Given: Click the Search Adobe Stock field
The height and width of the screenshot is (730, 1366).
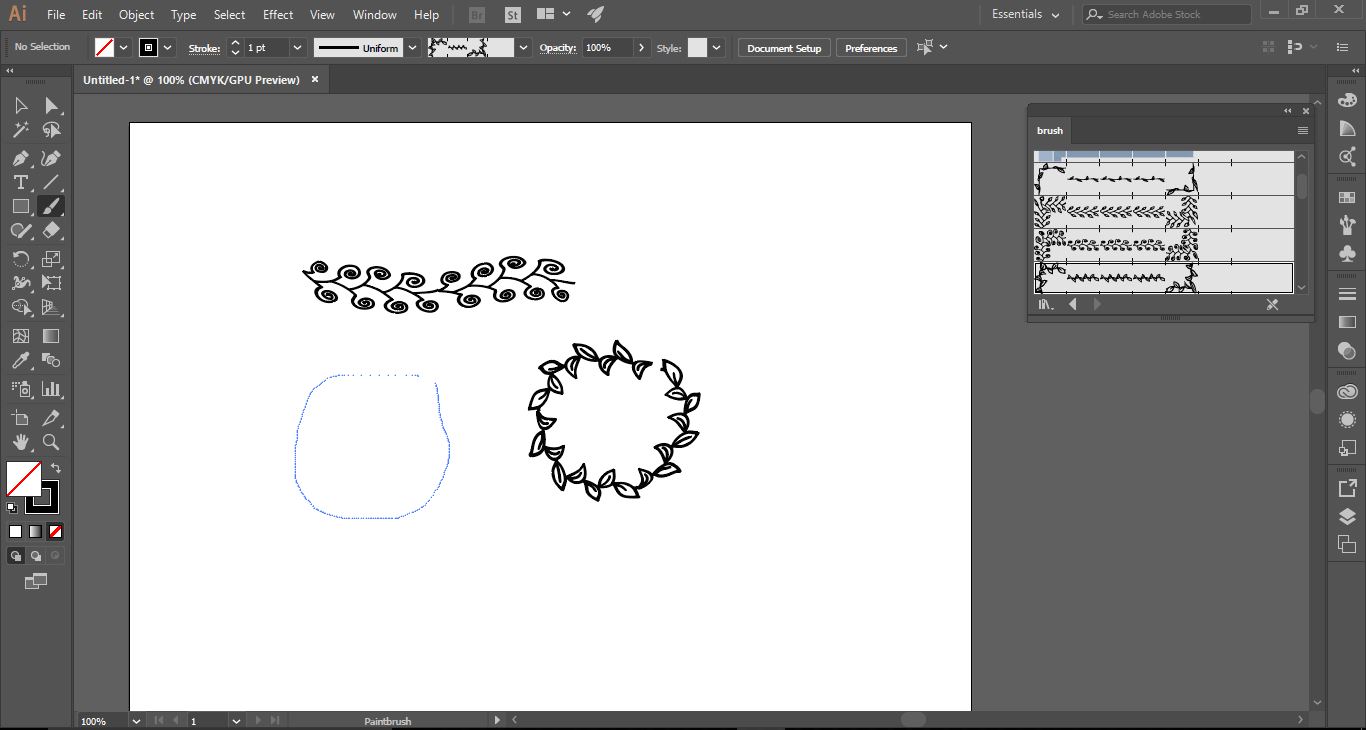Looking at the screenshot, I should (1167, 15).
